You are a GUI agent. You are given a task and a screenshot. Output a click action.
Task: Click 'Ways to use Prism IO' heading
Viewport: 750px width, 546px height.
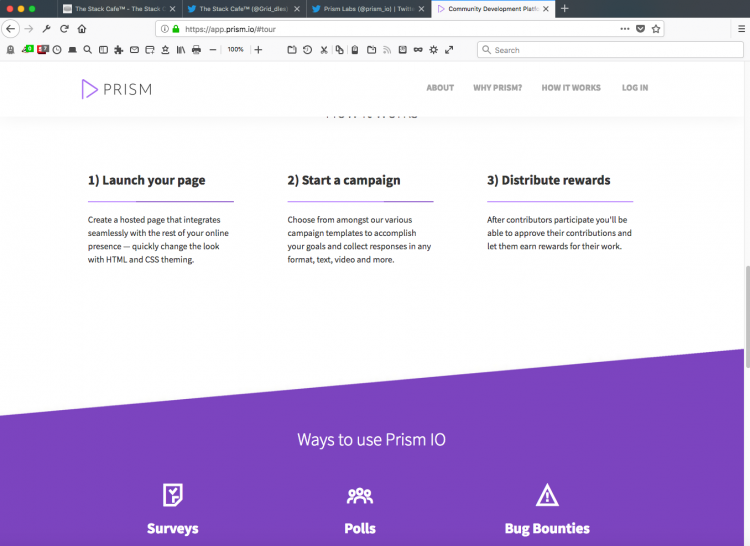(371, 440)
